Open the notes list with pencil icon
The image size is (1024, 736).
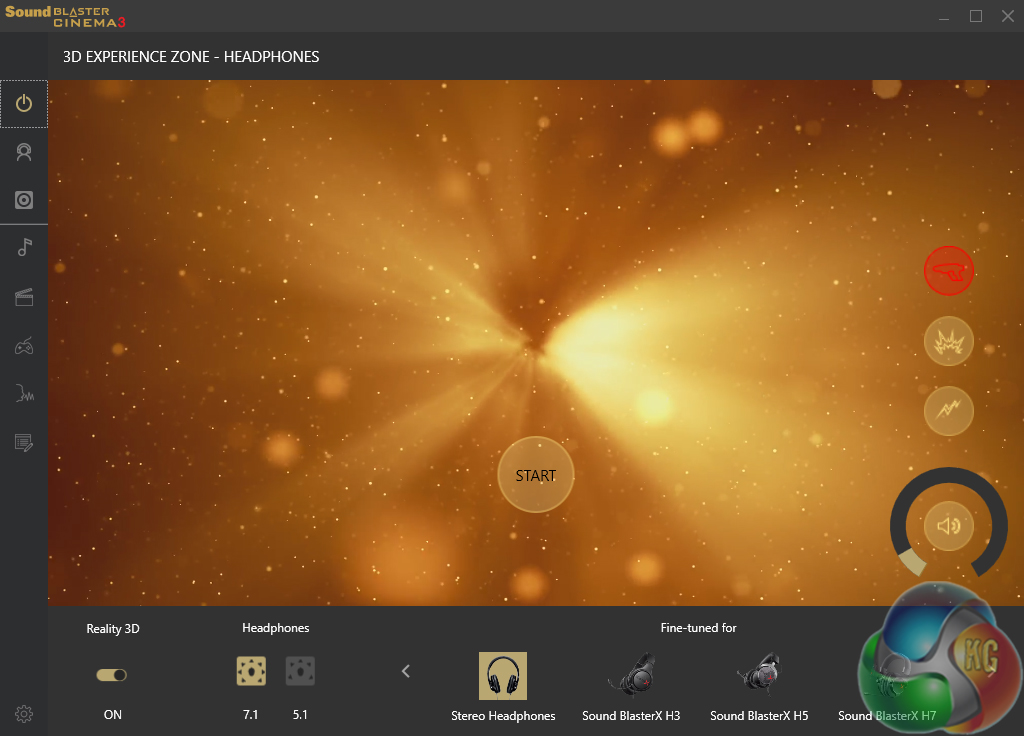point(24,442)
